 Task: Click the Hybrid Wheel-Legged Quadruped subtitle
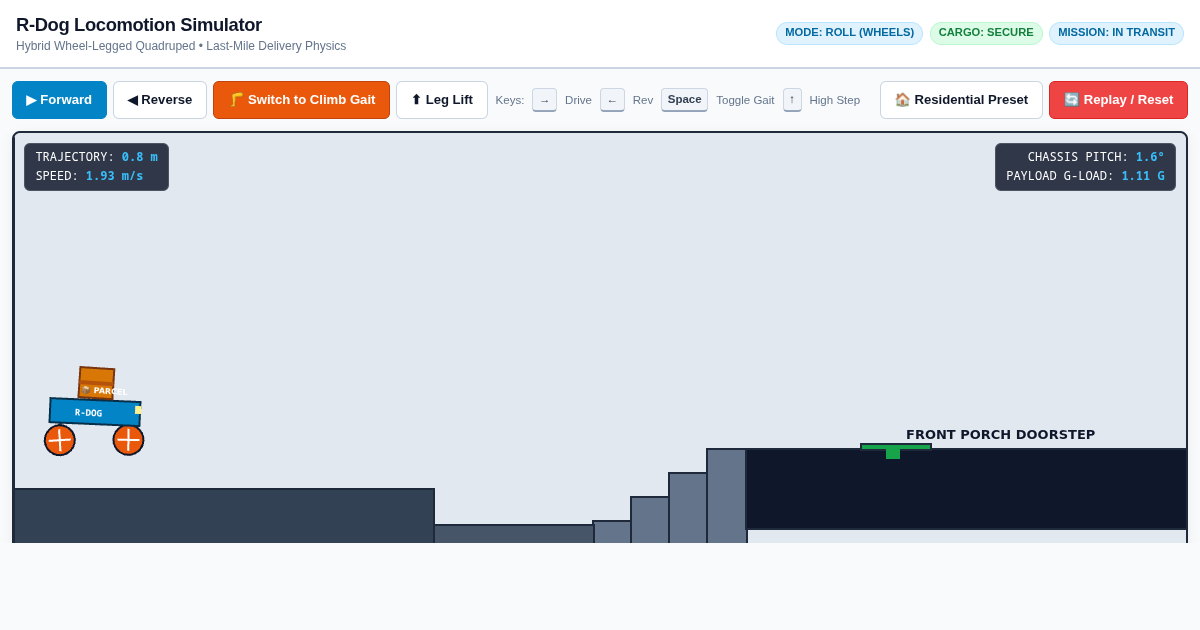pyautogui.click(x=181, y=46)
